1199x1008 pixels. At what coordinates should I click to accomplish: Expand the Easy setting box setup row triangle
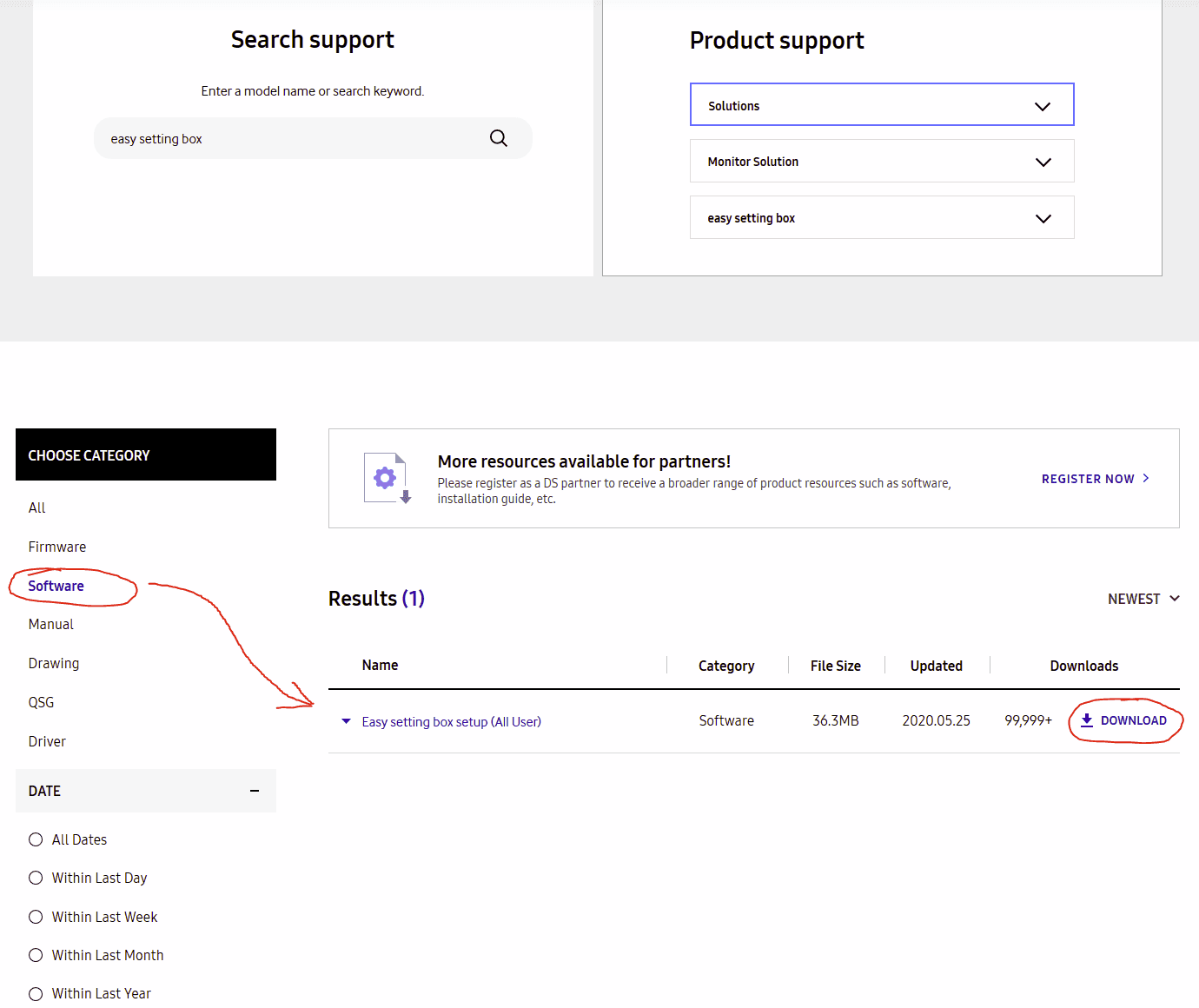pyautogui.click(x=346, y=721)
